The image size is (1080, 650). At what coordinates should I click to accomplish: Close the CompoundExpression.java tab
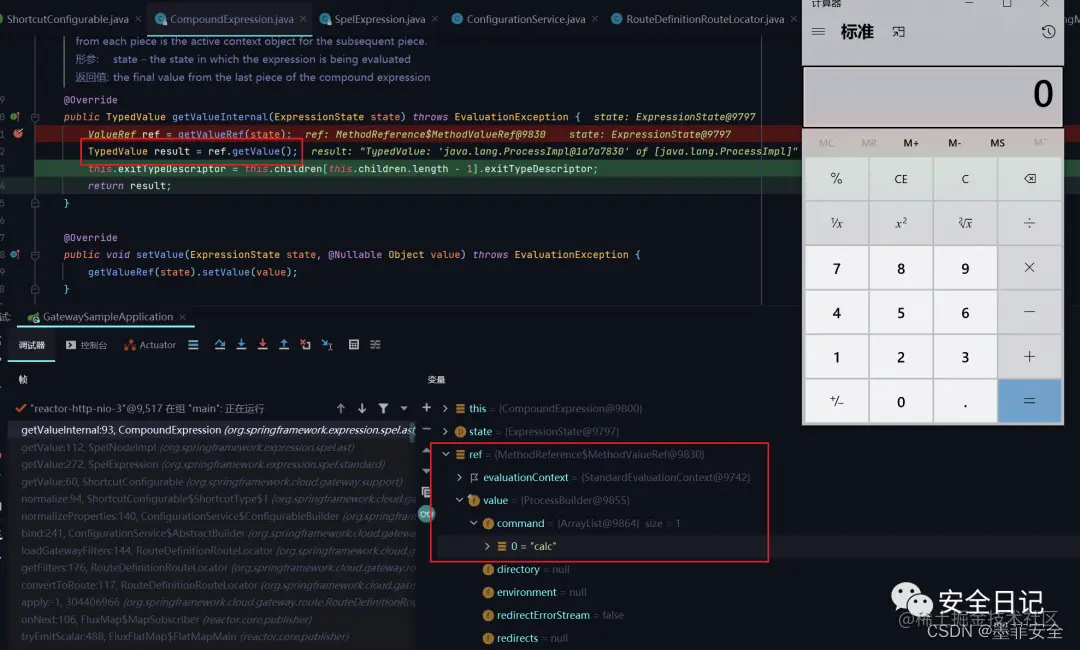302,19
